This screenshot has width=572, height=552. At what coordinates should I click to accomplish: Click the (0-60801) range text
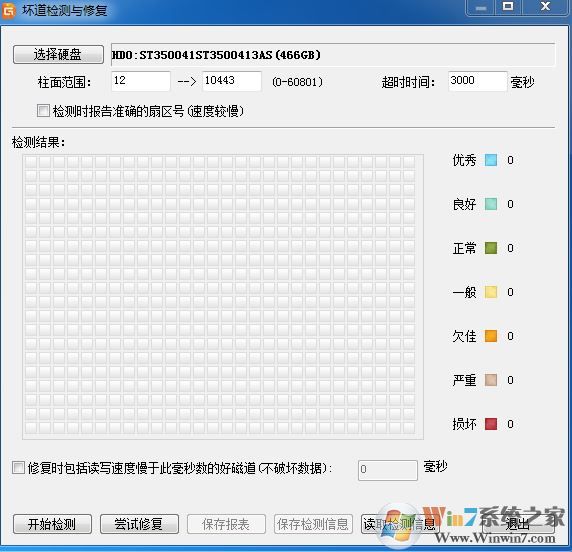pyautogui.click(x=297, y=82)
